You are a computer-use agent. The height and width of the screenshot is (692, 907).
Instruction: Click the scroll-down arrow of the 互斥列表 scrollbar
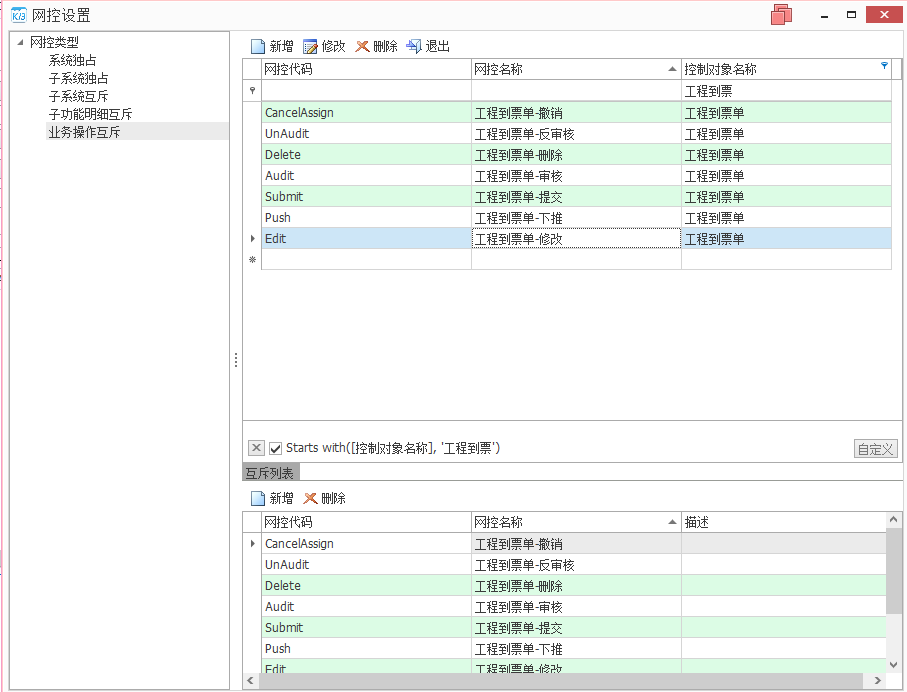tap(894, 665)
